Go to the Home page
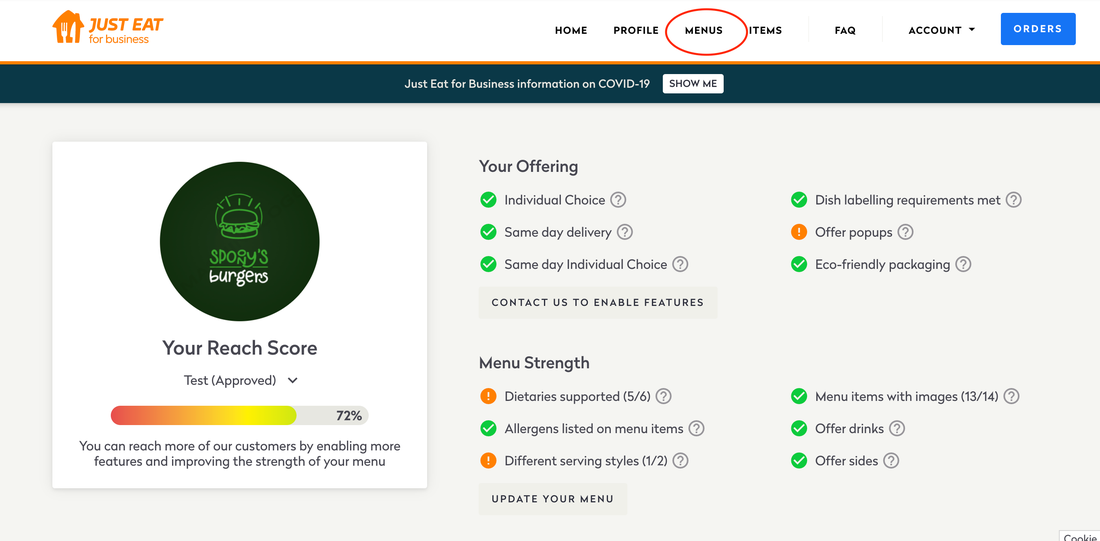The height and width of the screenshot is (541, 1100). tap(571, 30)
